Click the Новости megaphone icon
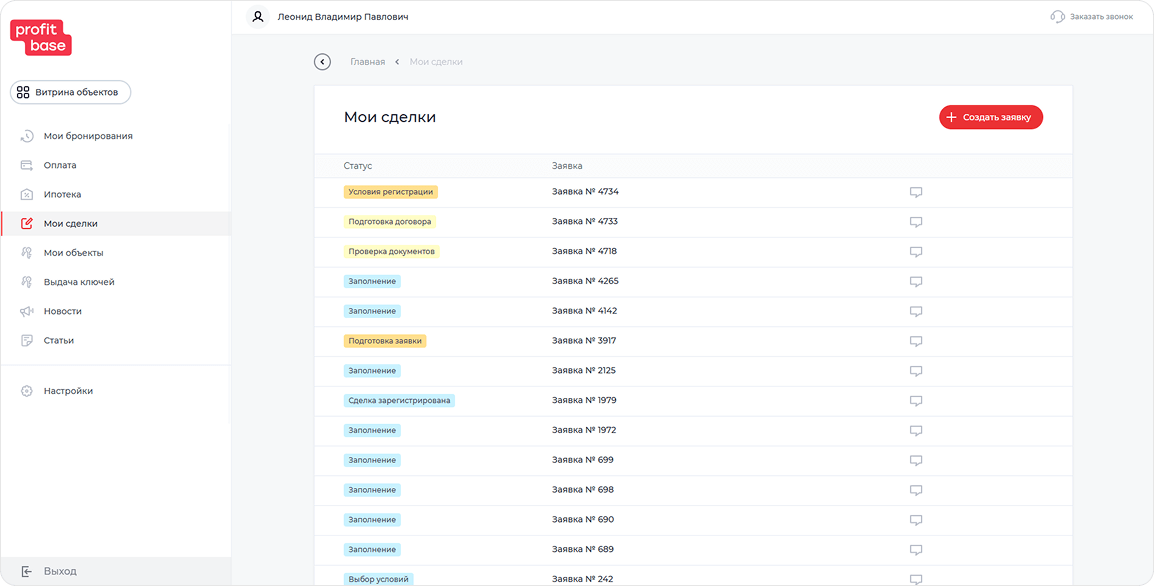 pyautogui.click(x=26, y=311)
